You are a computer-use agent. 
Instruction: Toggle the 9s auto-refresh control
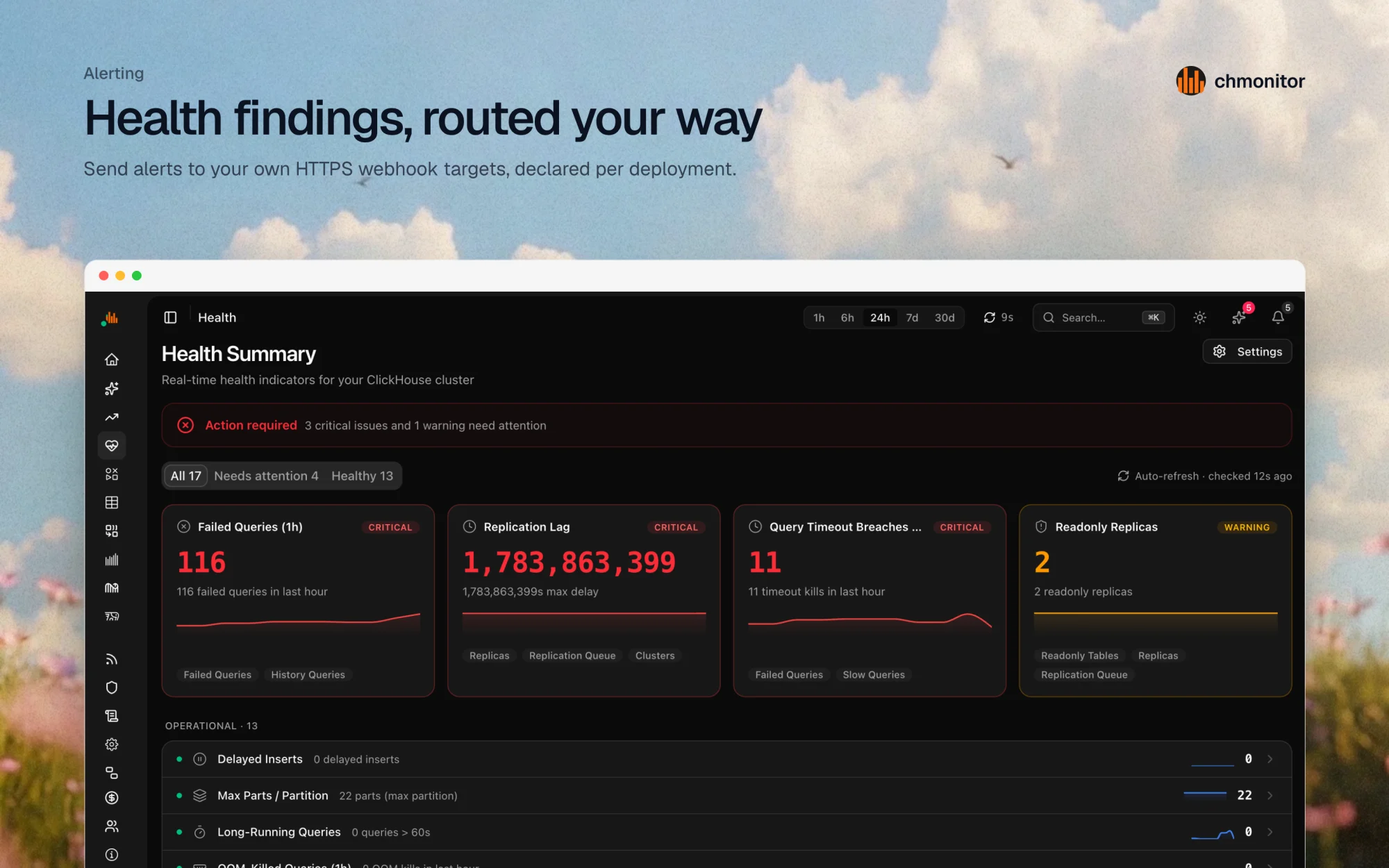pos(999,317)
